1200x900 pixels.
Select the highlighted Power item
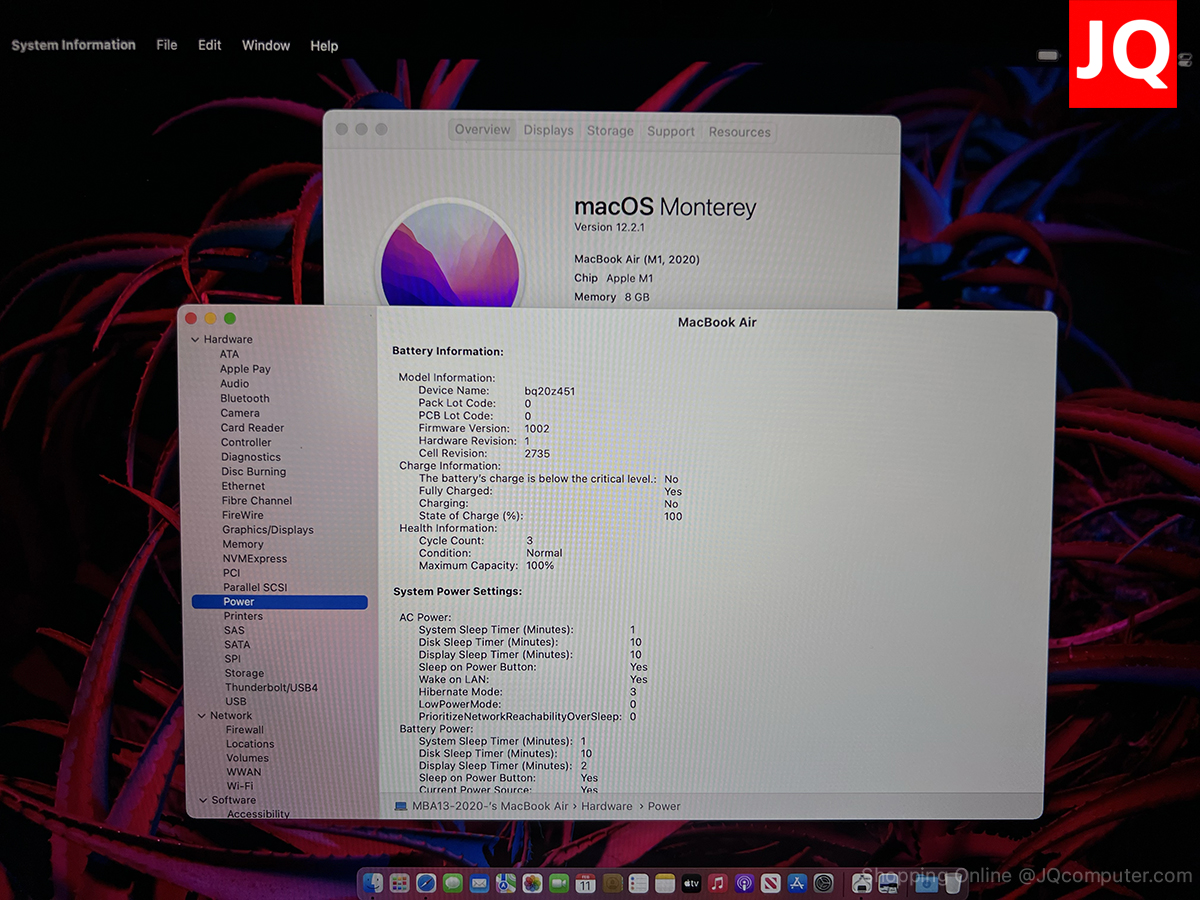(280, 602)
